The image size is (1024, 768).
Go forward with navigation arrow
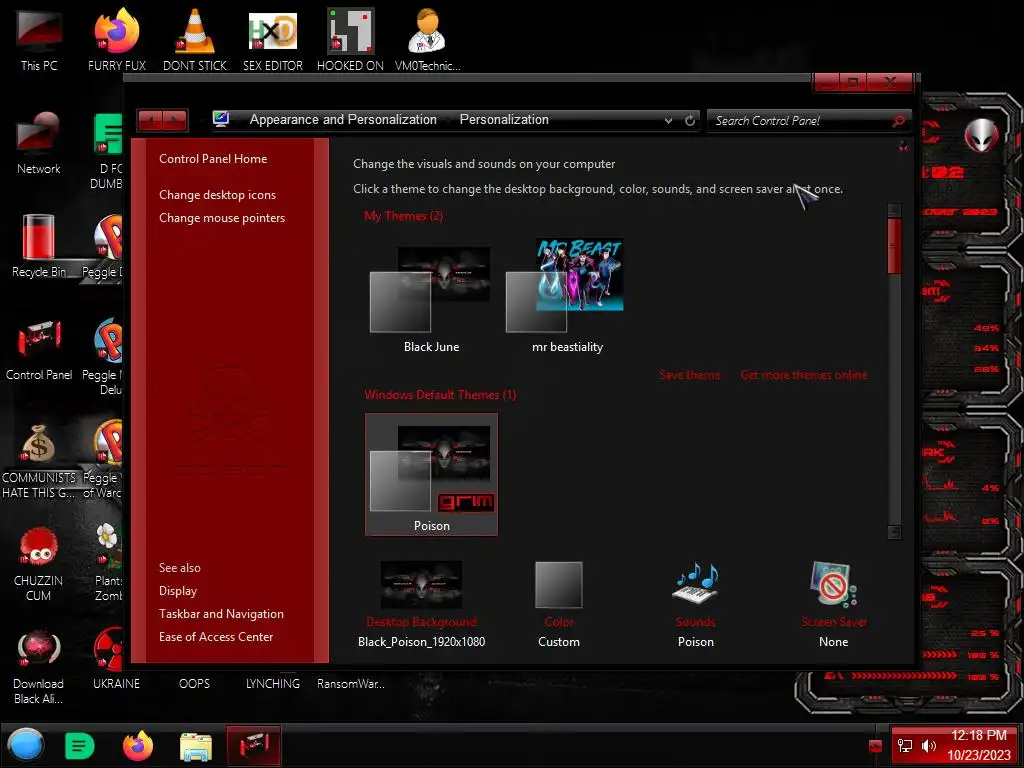pyautogui.click(x=175, y=120)
